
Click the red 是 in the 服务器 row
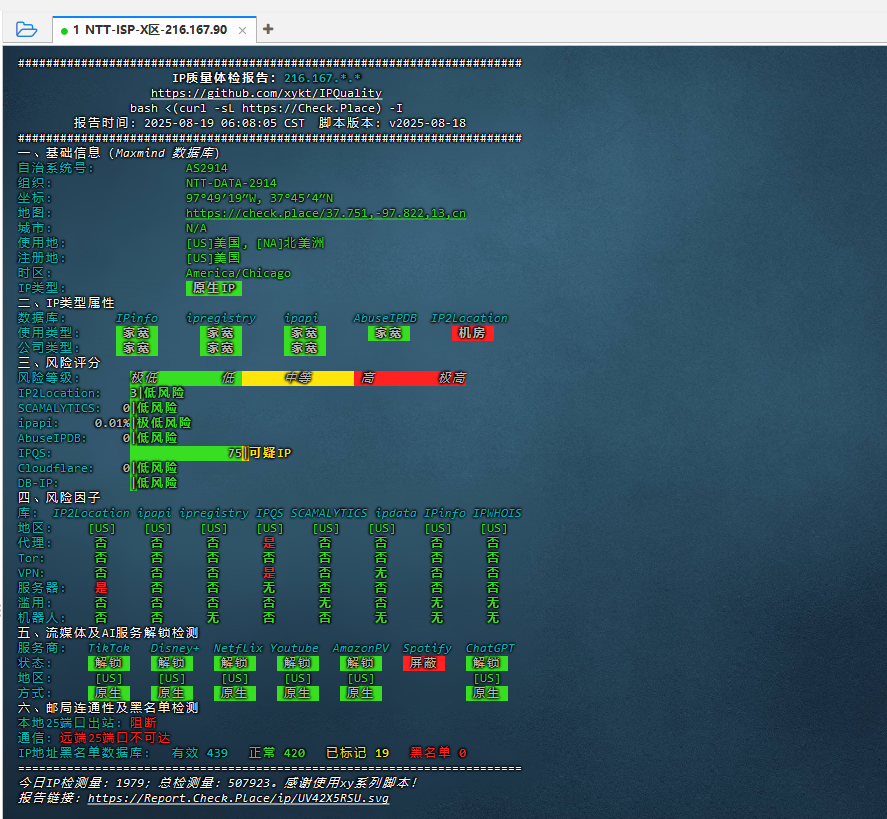(x=101, y=588)
